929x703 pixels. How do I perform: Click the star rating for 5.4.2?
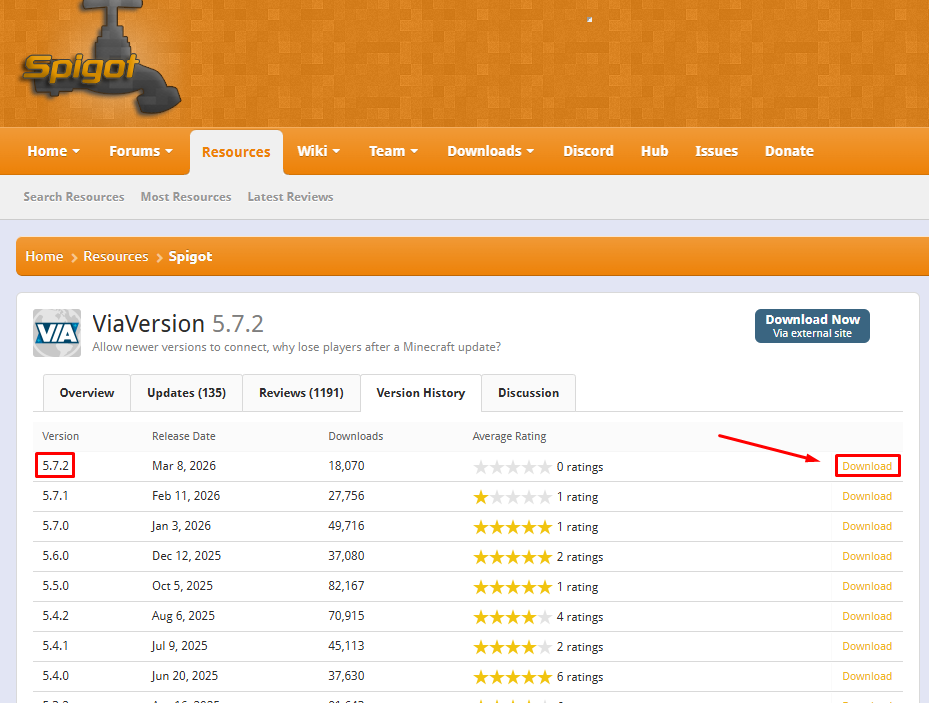[x=512, y=617]
